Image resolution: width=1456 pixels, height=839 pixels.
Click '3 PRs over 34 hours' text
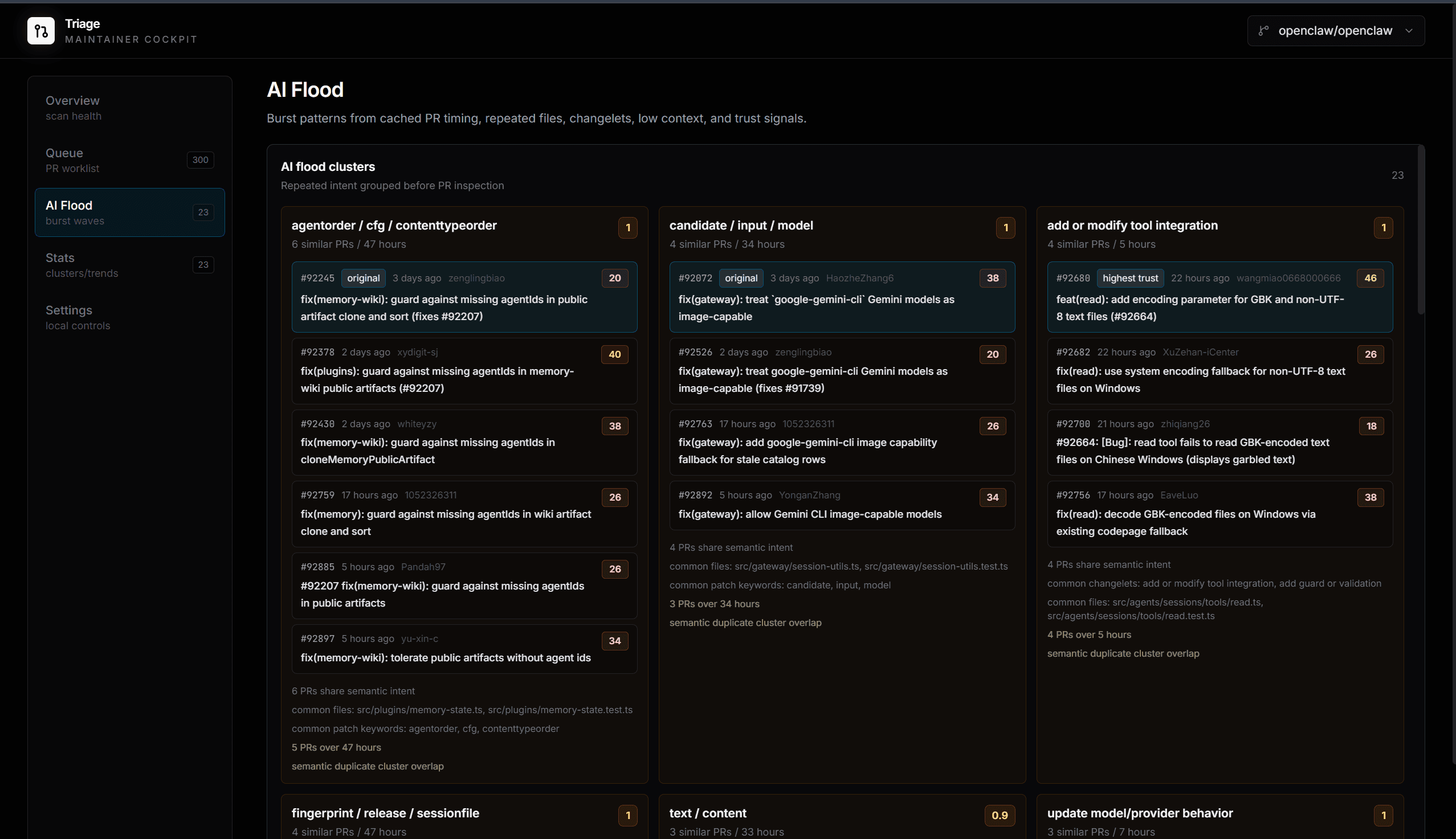(715, 604)
